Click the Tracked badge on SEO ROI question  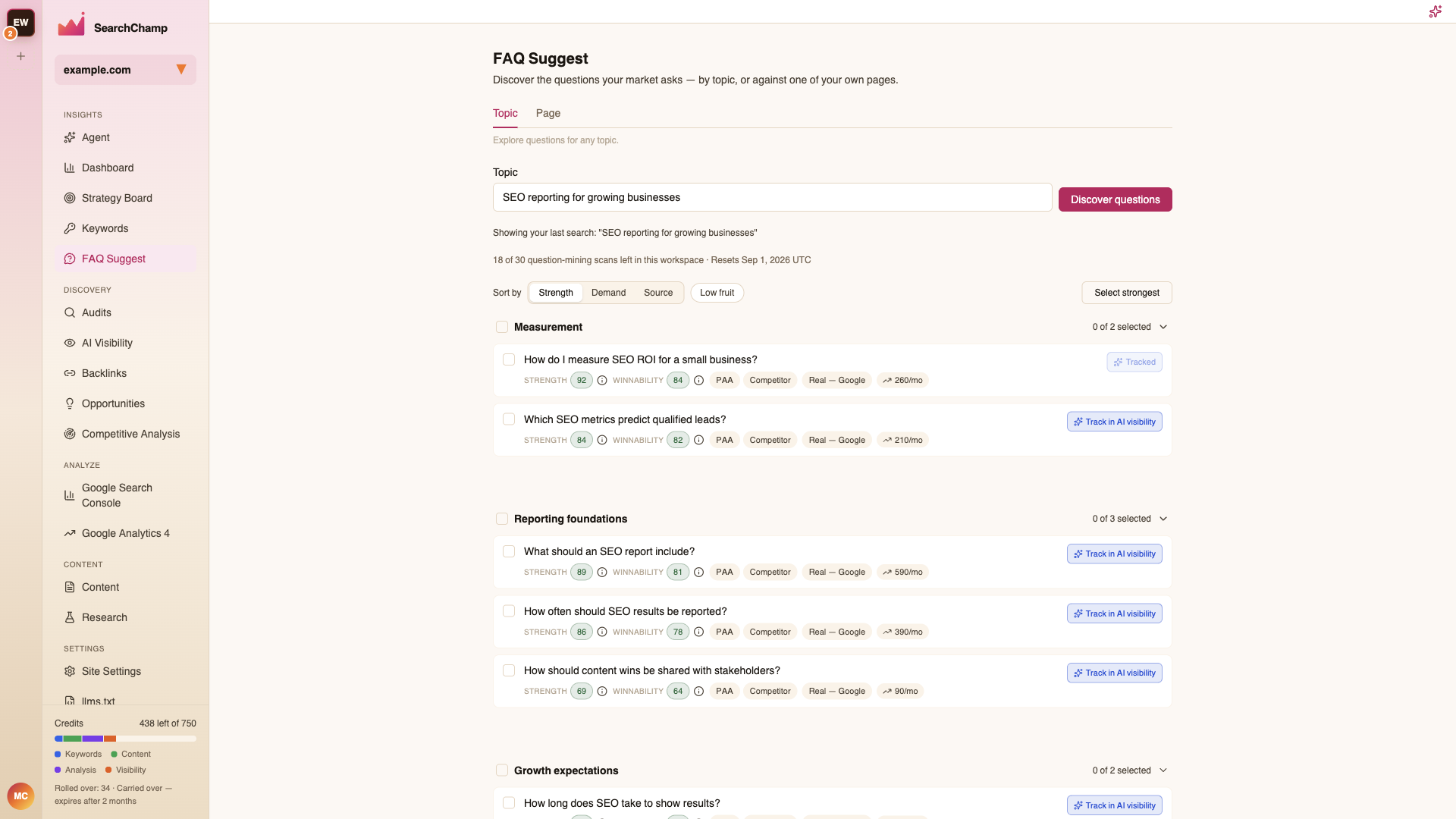click(1134, 362)
